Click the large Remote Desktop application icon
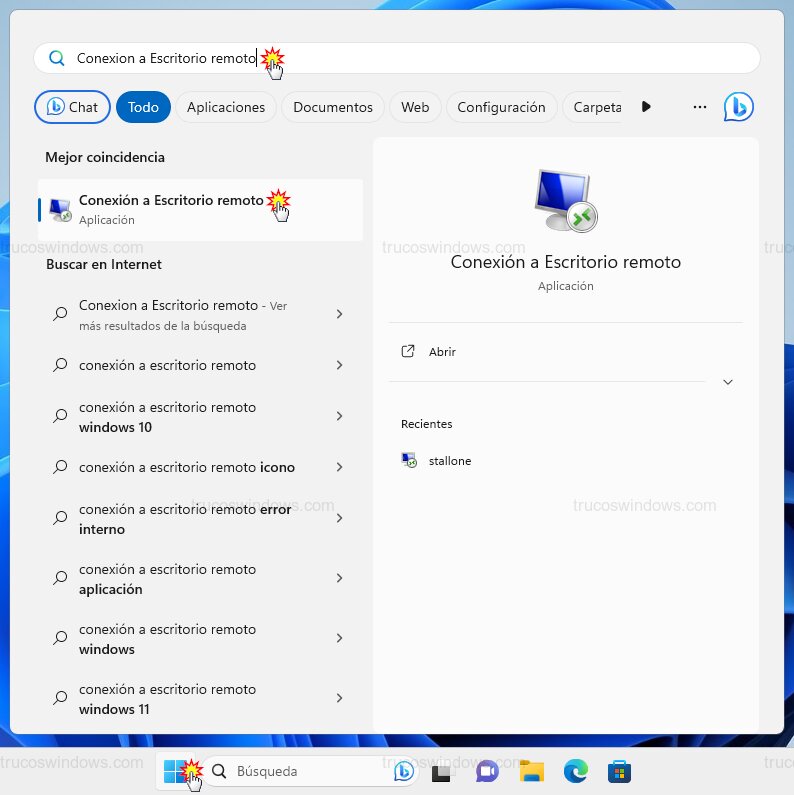The image size is (794, 795). [565, 200]
